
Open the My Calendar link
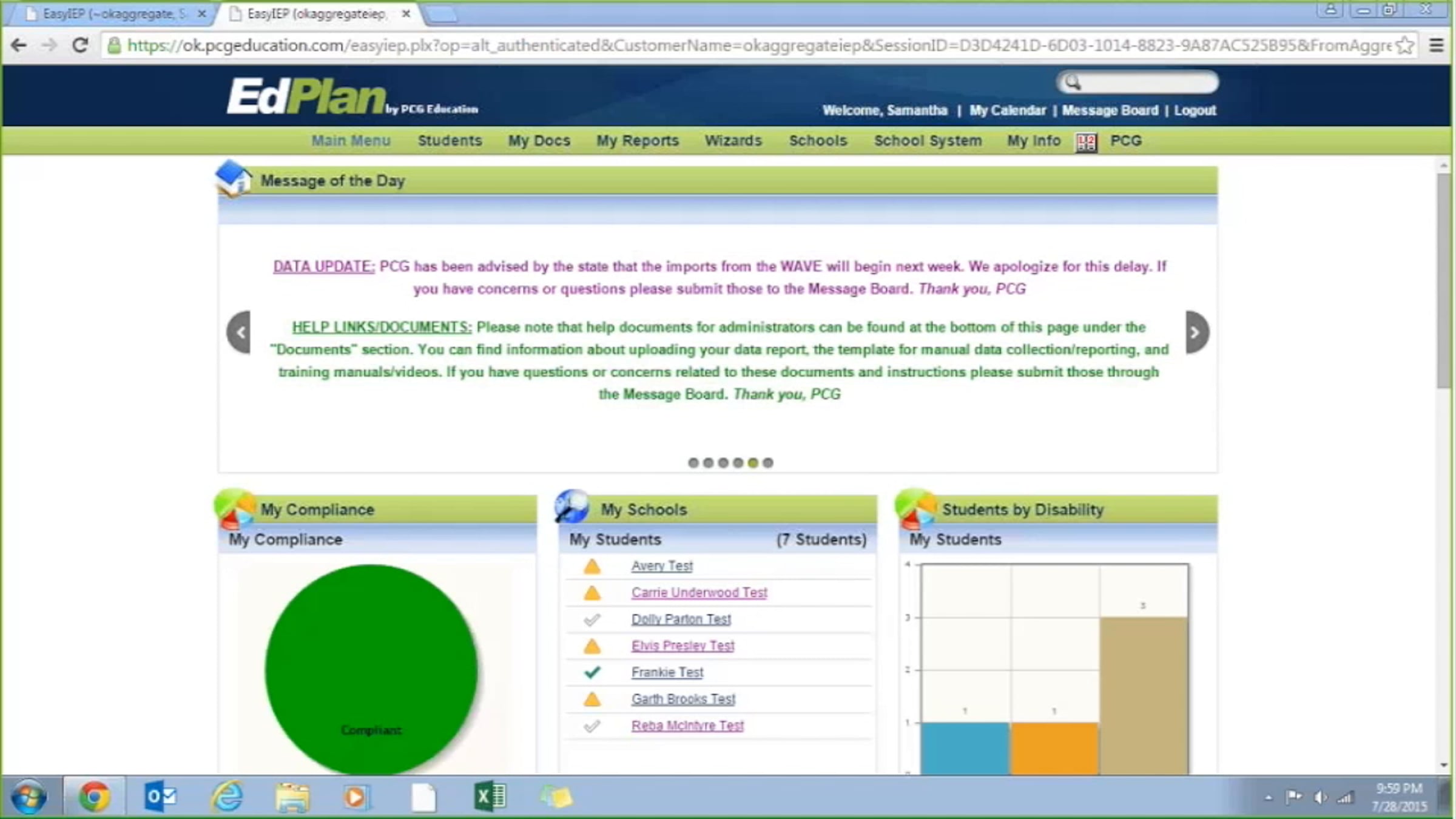pos(1008,110)
